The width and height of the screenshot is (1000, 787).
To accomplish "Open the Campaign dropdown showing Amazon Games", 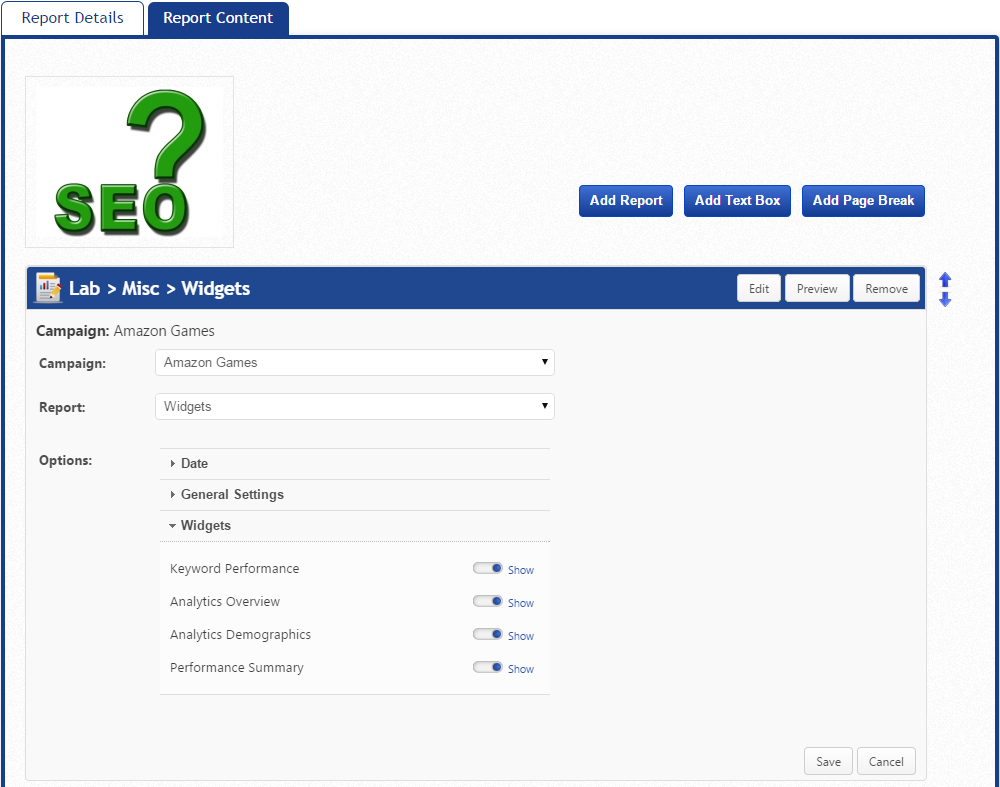I will click(x=354, y=363).
